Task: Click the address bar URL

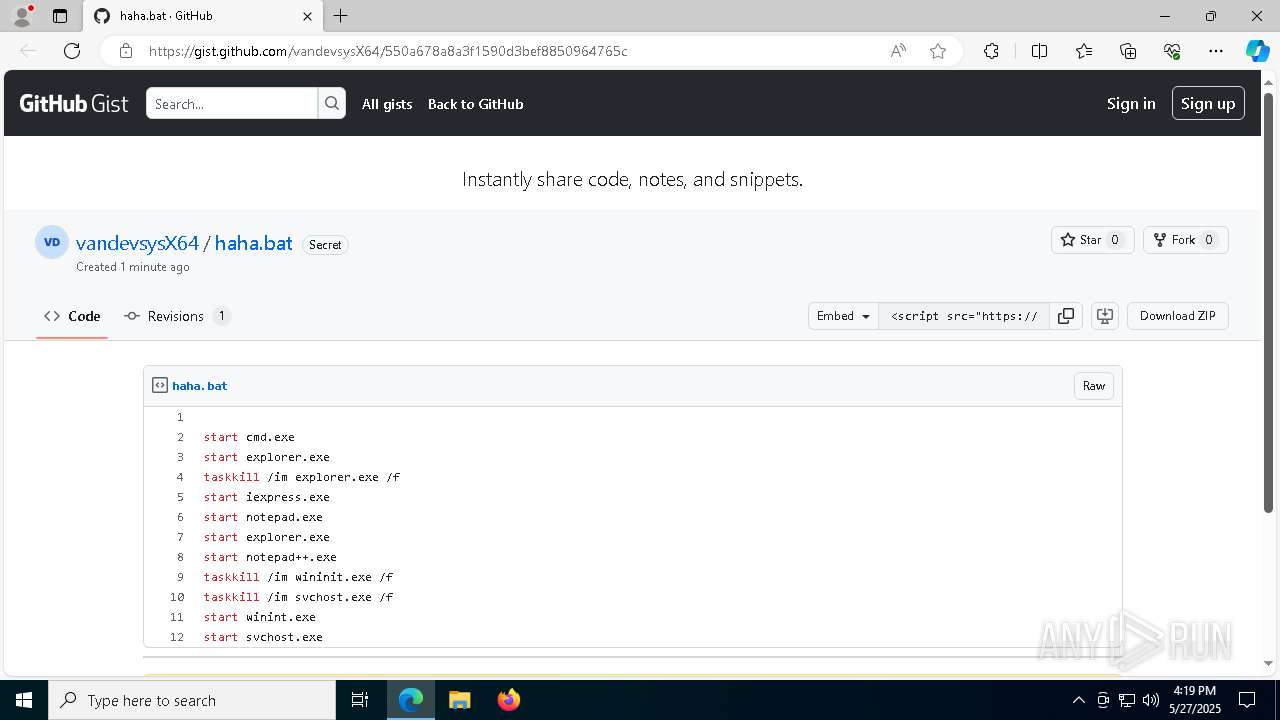Action: click(388, 51)
